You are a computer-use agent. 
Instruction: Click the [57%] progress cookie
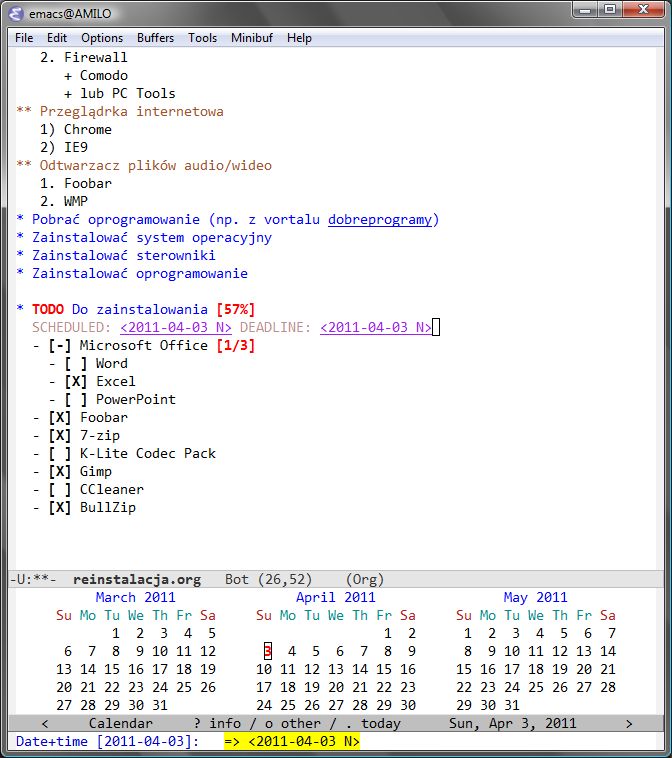click(235, 309)
